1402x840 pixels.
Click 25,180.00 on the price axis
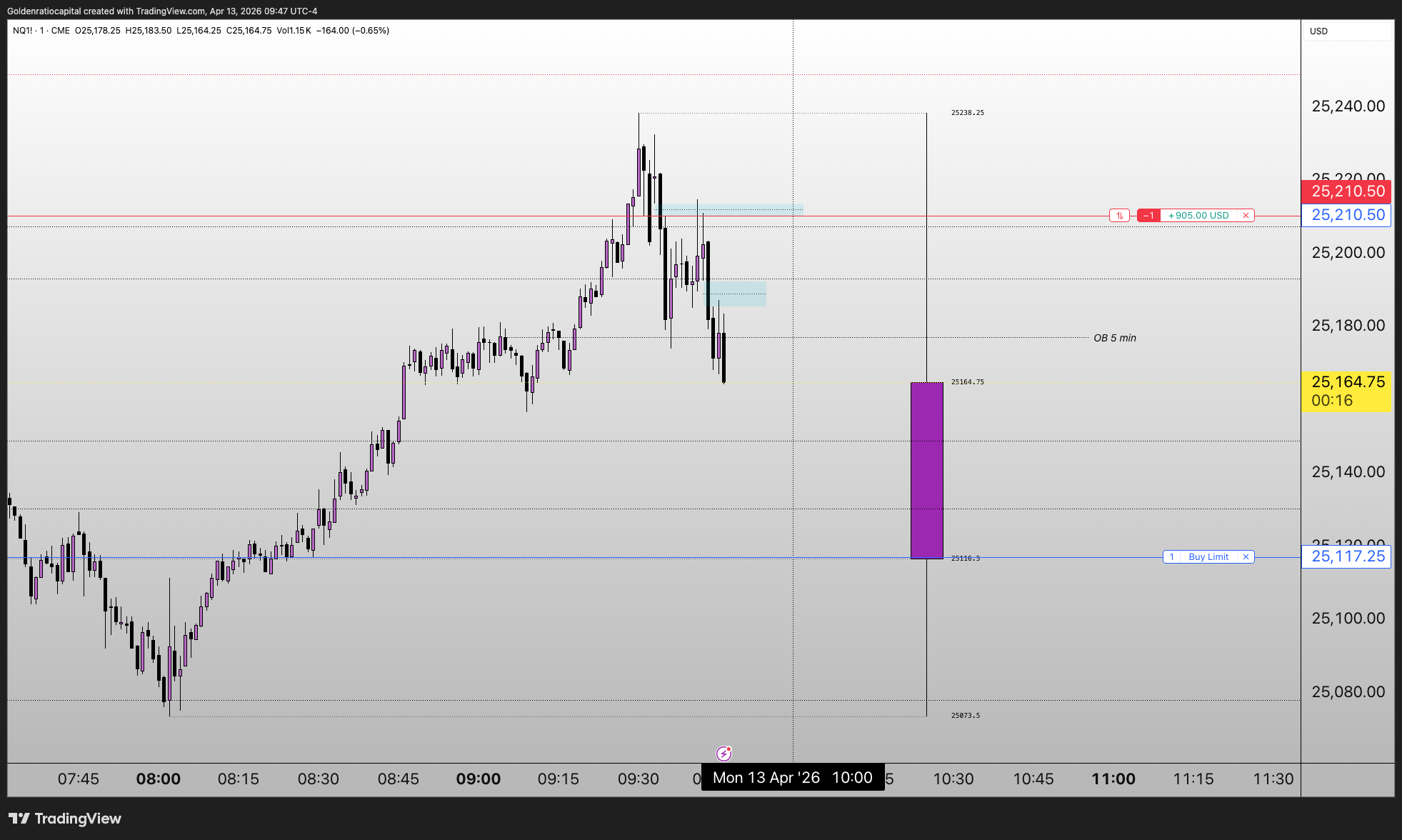[x=1348, y=326]
